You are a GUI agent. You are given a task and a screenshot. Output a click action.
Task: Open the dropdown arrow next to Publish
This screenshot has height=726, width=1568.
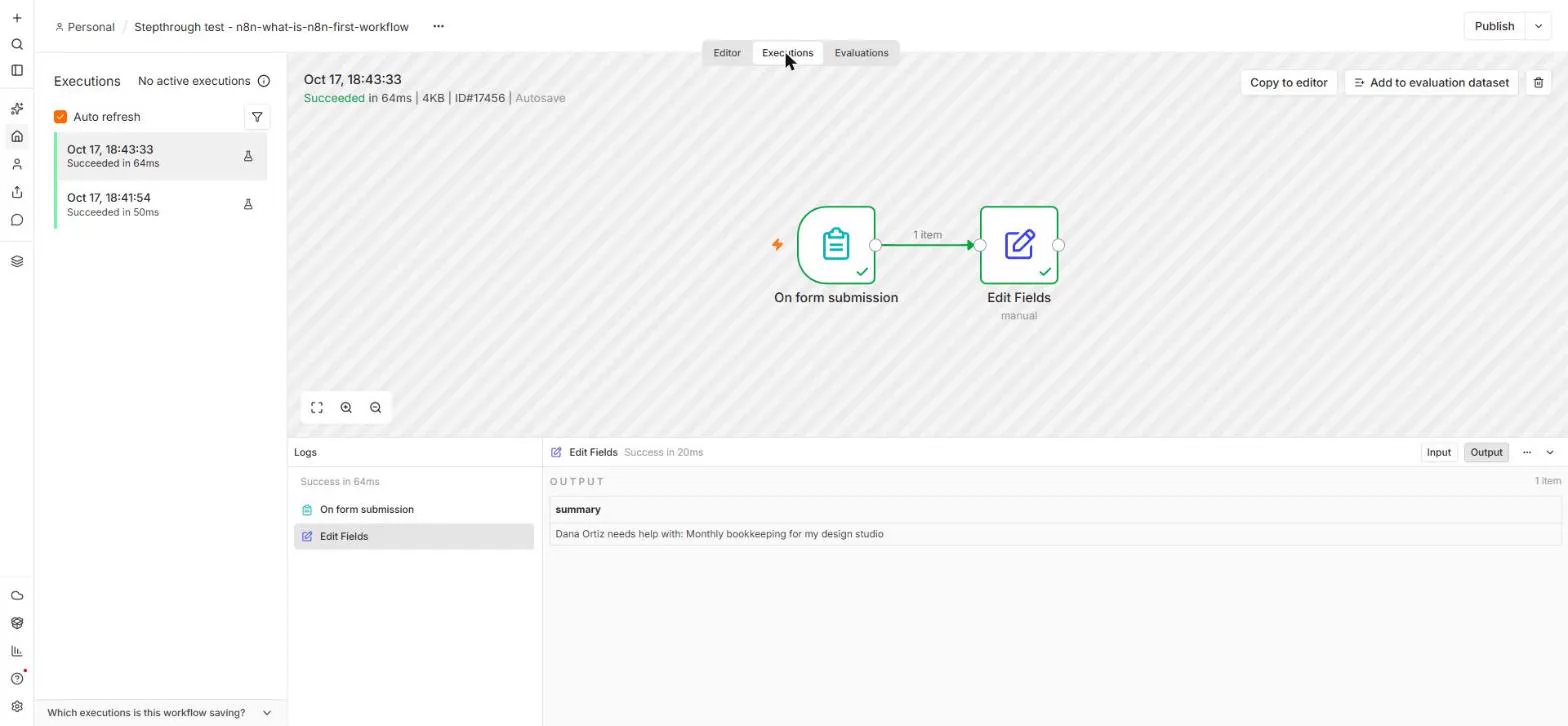coord(1538,26)
